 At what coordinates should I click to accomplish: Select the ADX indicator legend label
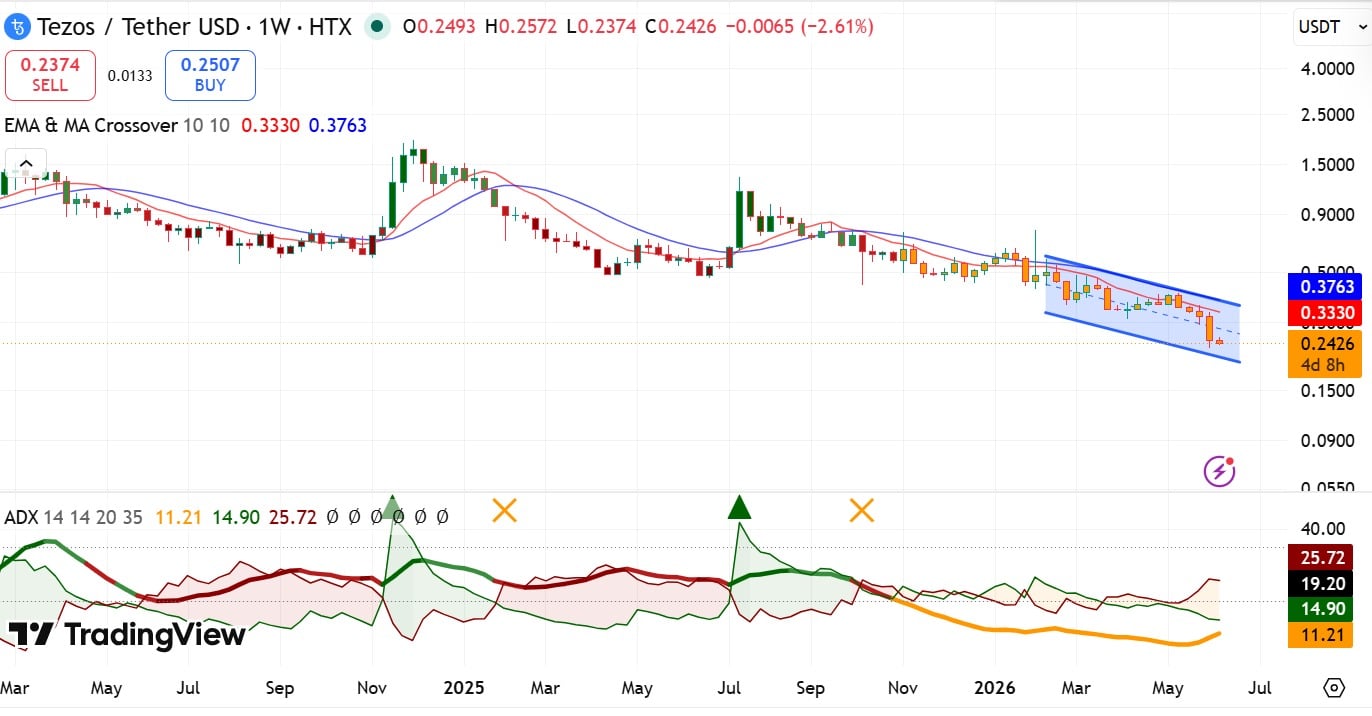tap(20, 517)
